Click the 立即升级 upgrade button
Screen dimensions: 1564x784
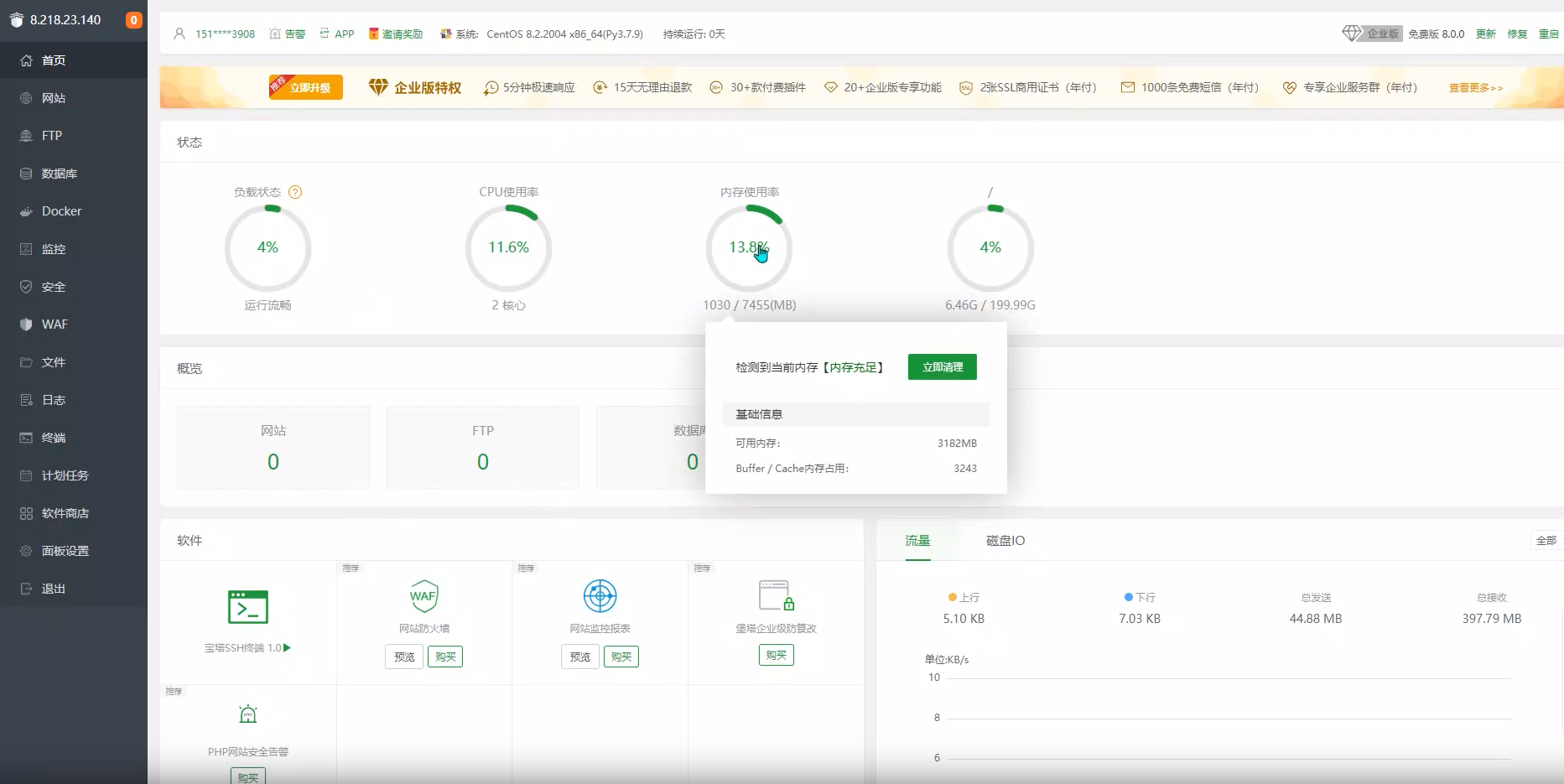point(305,86)
